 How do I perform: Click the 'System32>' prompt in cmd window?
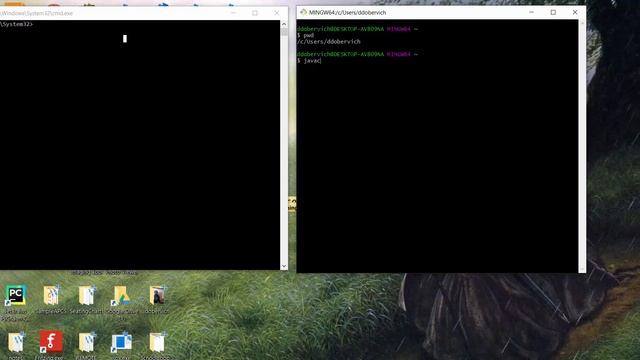pos(16,24)
